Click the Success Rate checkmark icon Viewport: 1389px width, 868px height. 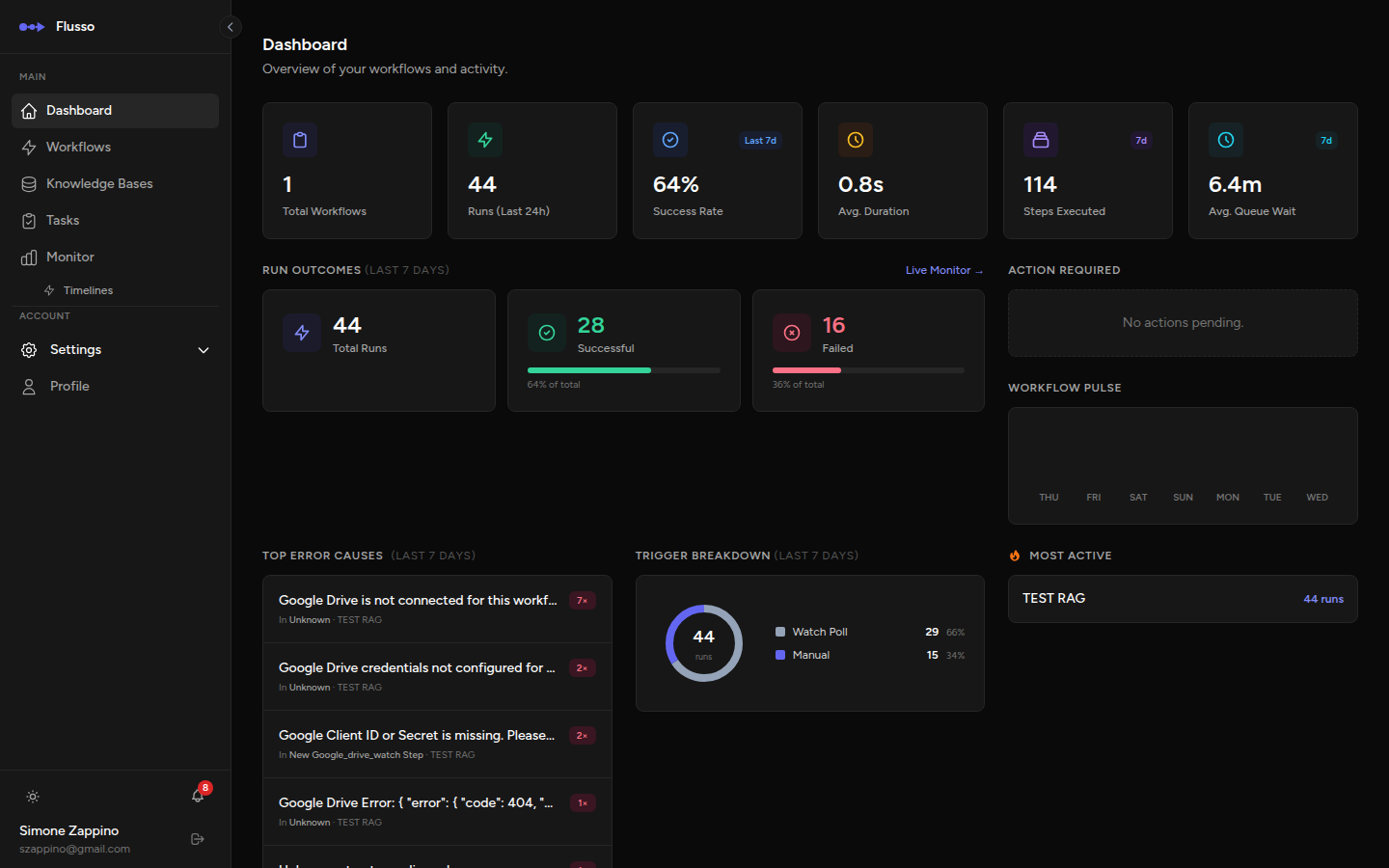coord(670,140)
